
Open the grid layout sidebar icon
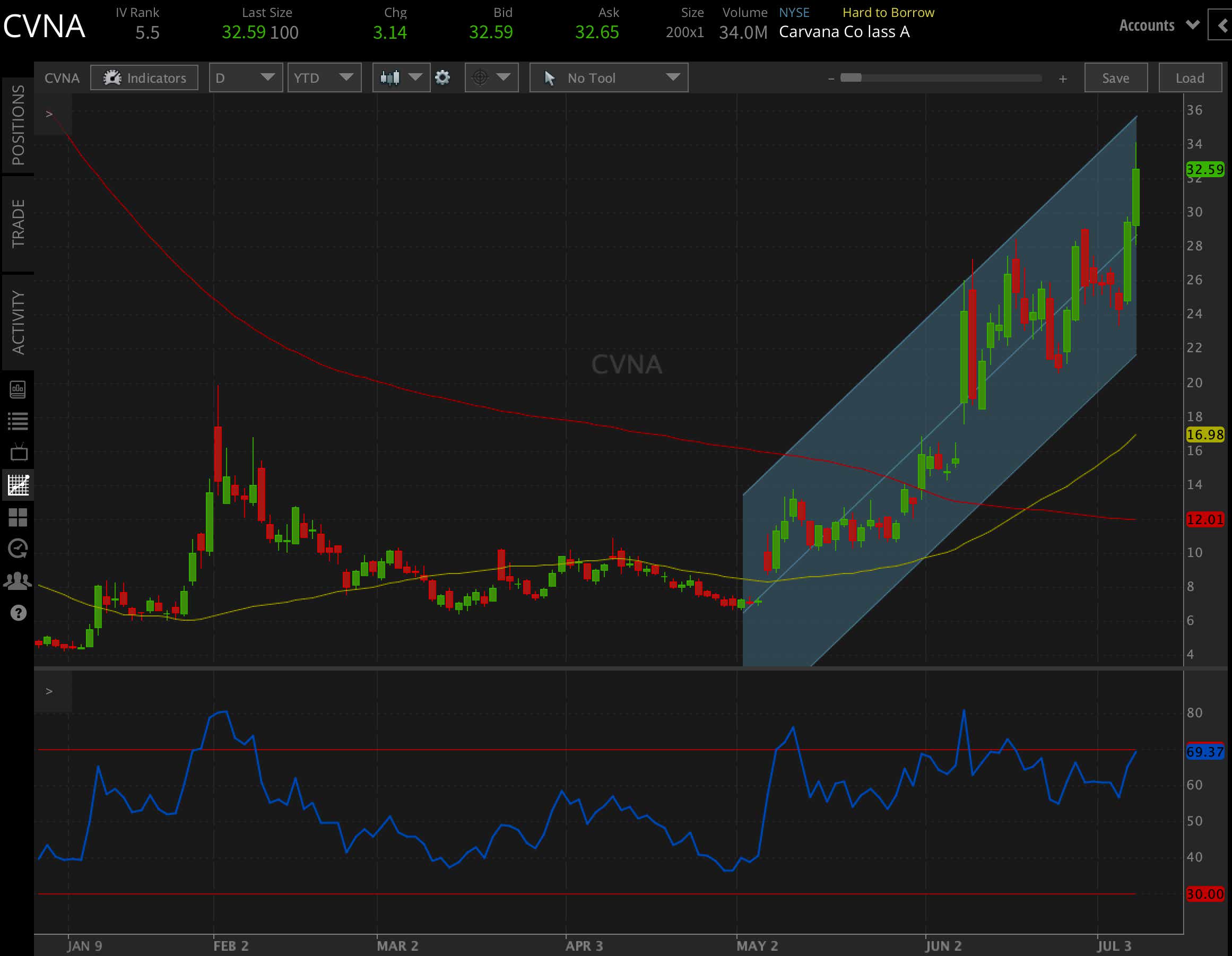click(x=18, y=517)
